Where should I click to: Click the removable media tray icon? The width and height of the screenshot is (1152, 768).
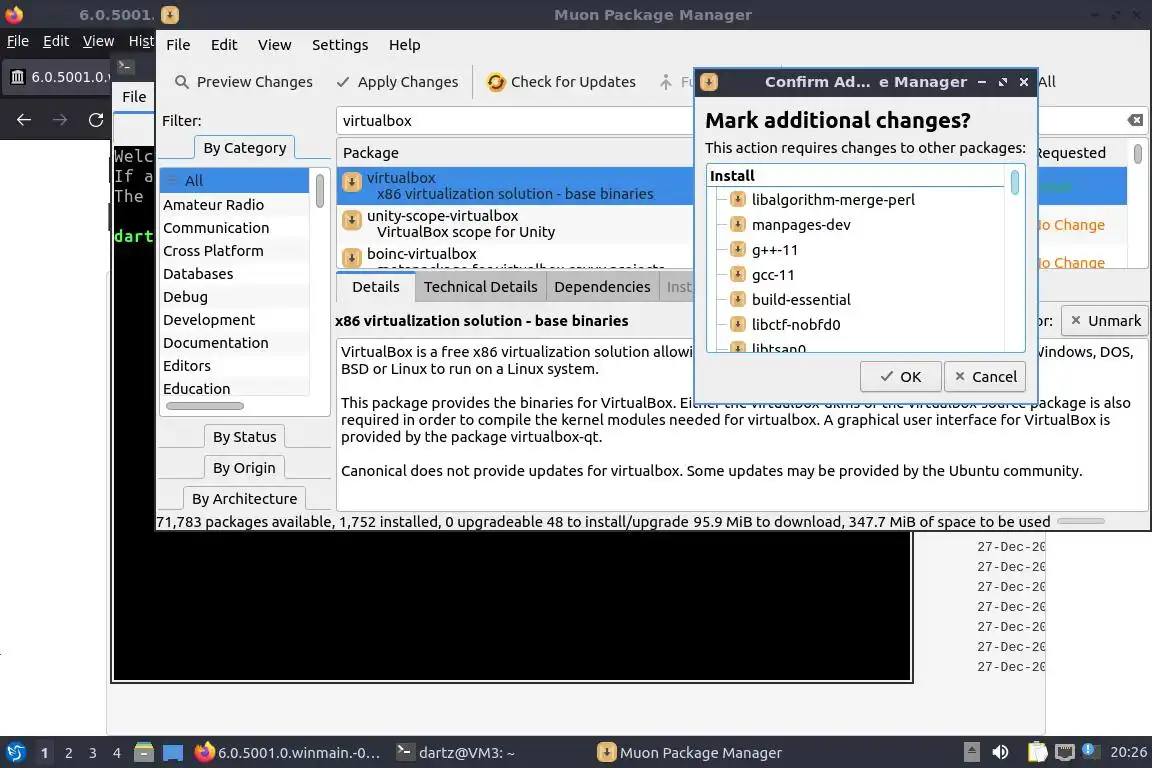point(971,753)
